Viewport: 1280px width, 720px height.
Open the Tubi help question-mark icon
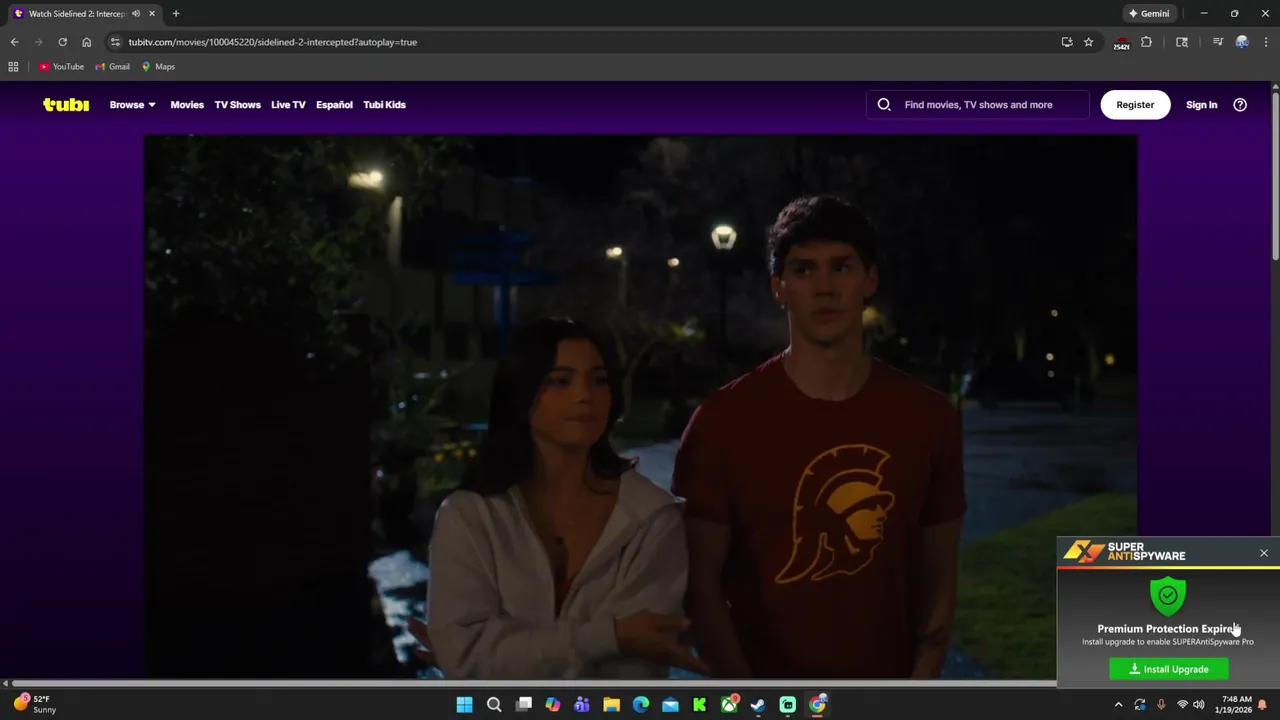tap(1240, 104)
